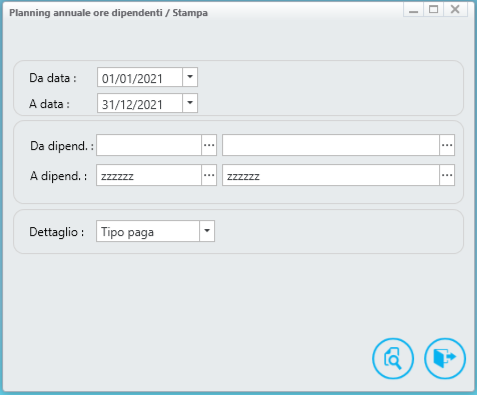Click the Da data field showing 01/01/2021

tap(140, 77)
